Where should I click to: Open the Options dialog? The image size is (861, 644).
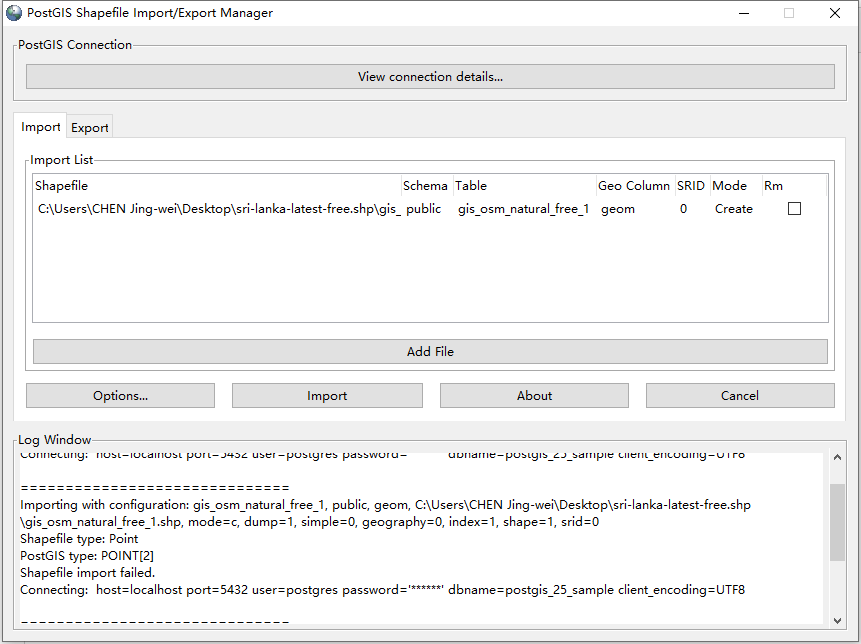[x=119, y=395]
